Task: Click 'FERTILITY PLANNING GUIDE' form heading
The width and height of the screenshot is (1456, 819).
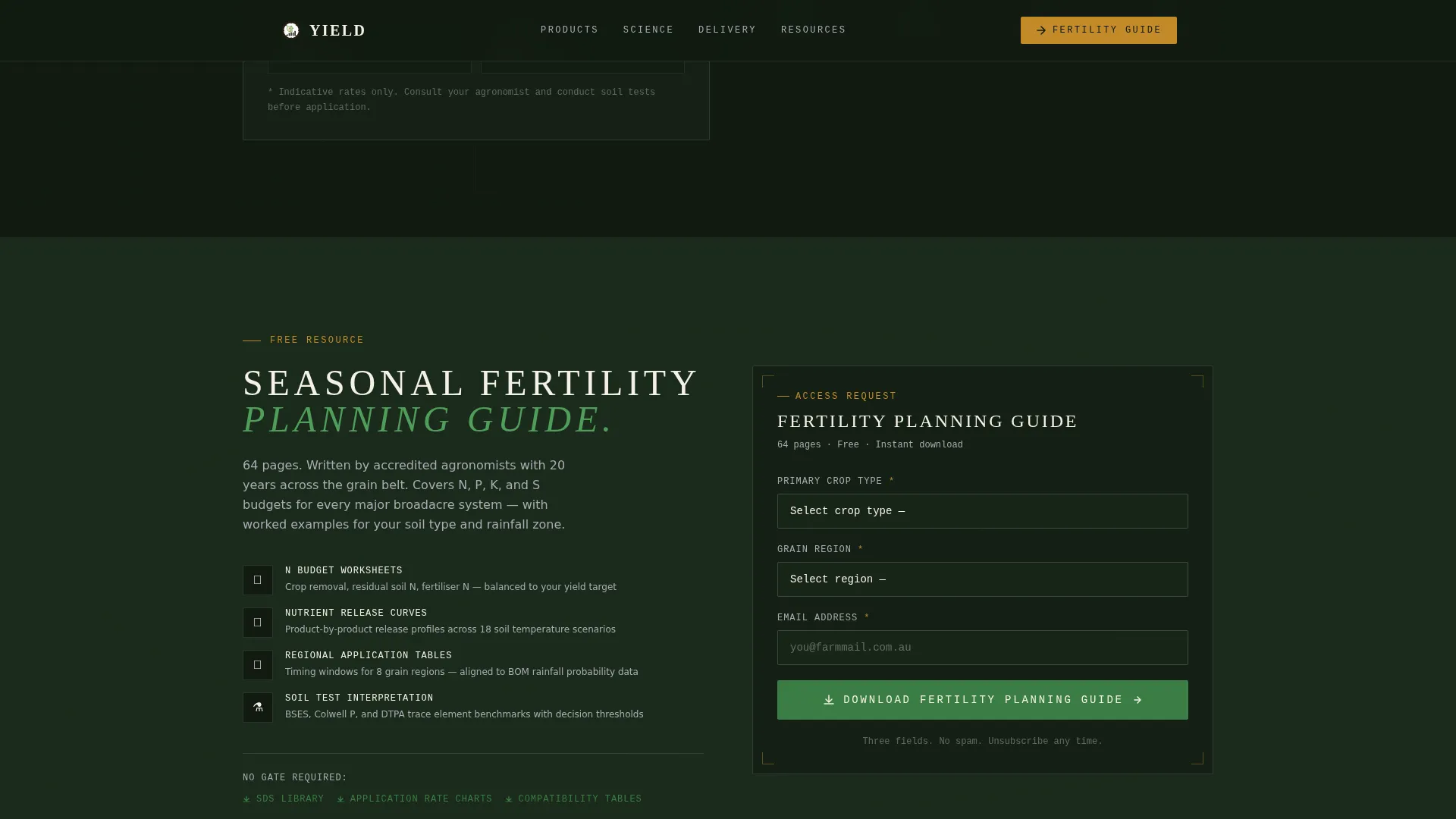Action: tap(927, 422)
